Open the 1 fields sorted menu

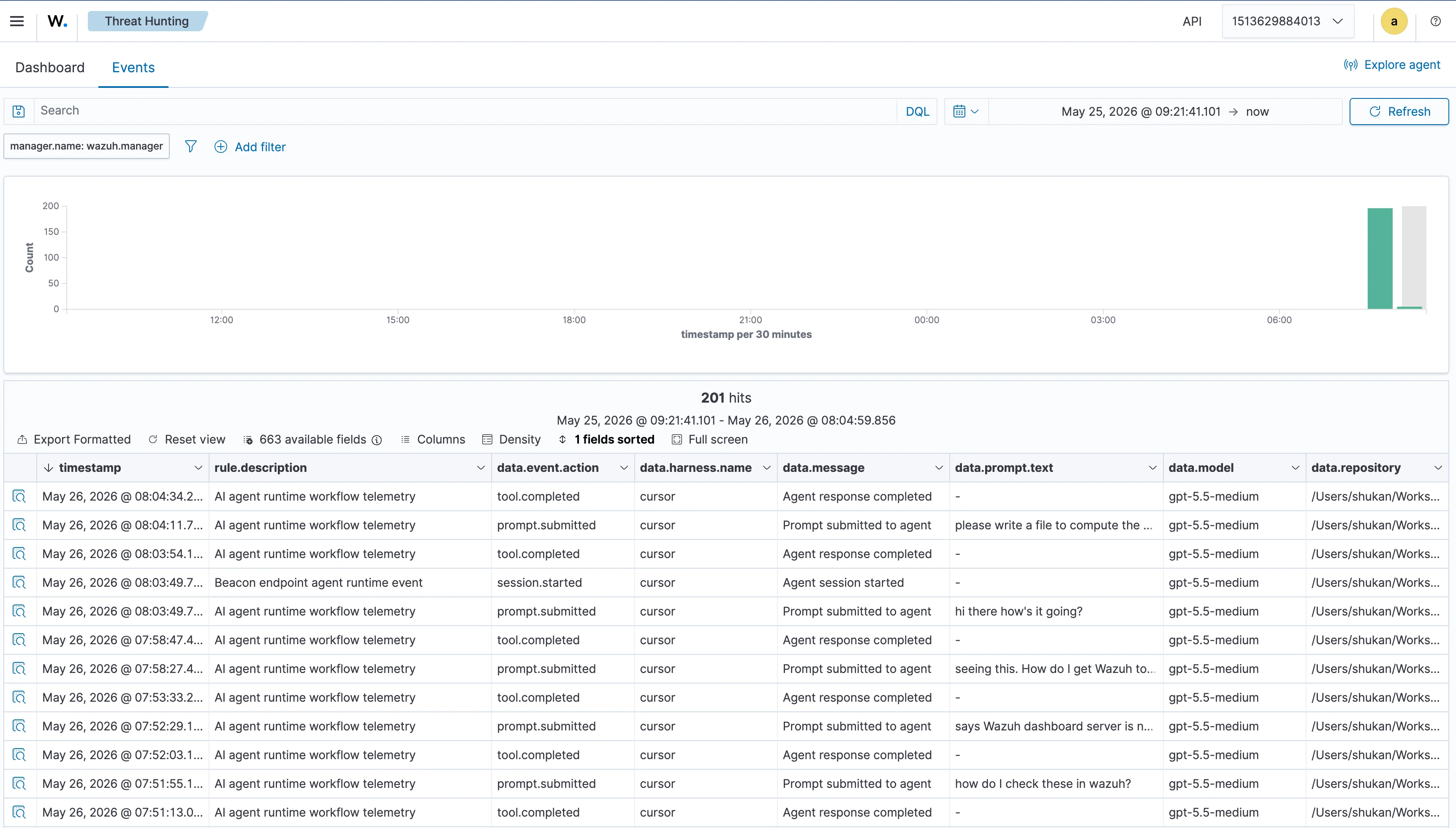click(x=606, y=440)
